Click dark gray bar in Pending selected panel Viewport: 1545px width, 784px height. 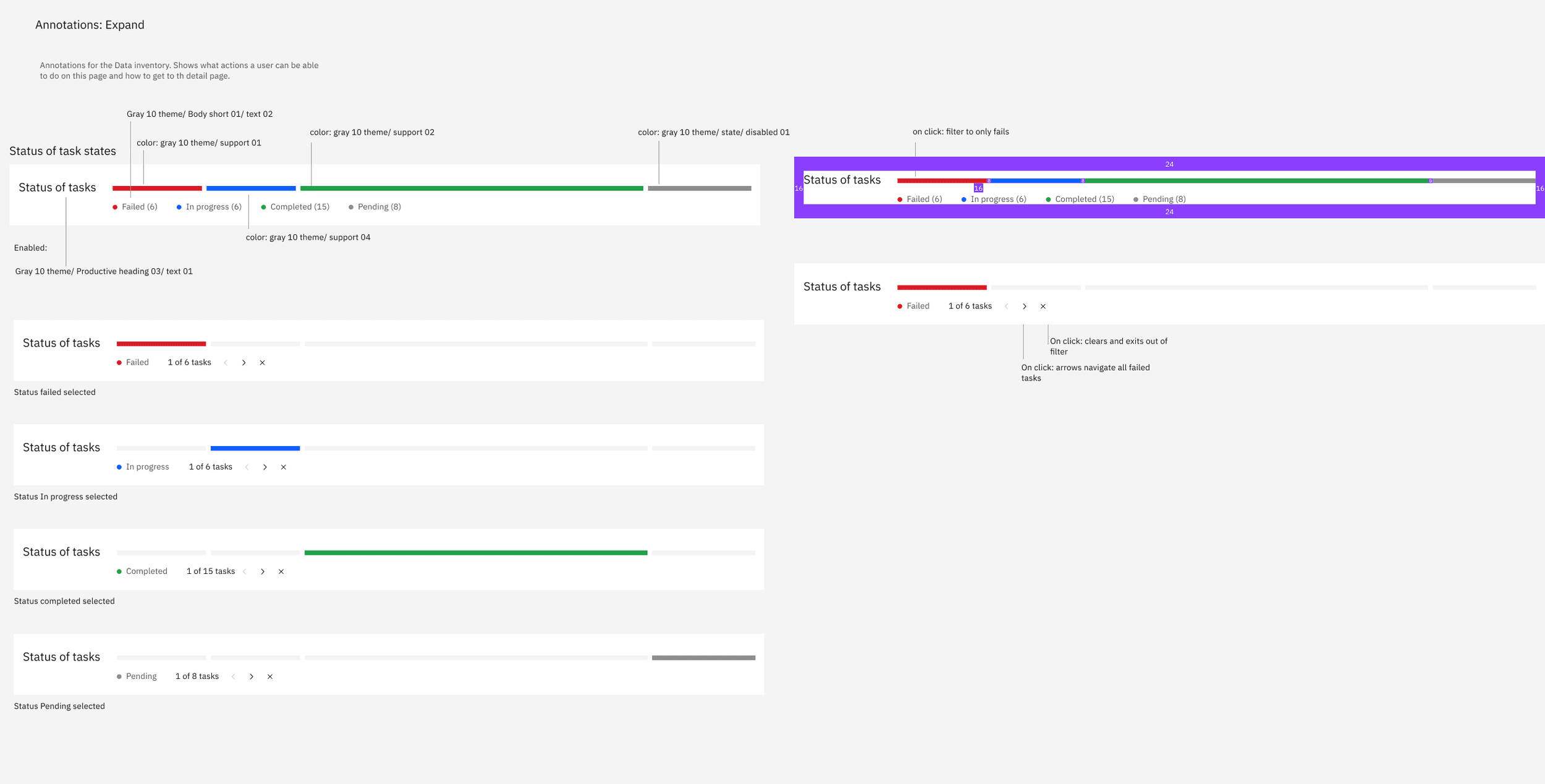(x=703, y=658)
